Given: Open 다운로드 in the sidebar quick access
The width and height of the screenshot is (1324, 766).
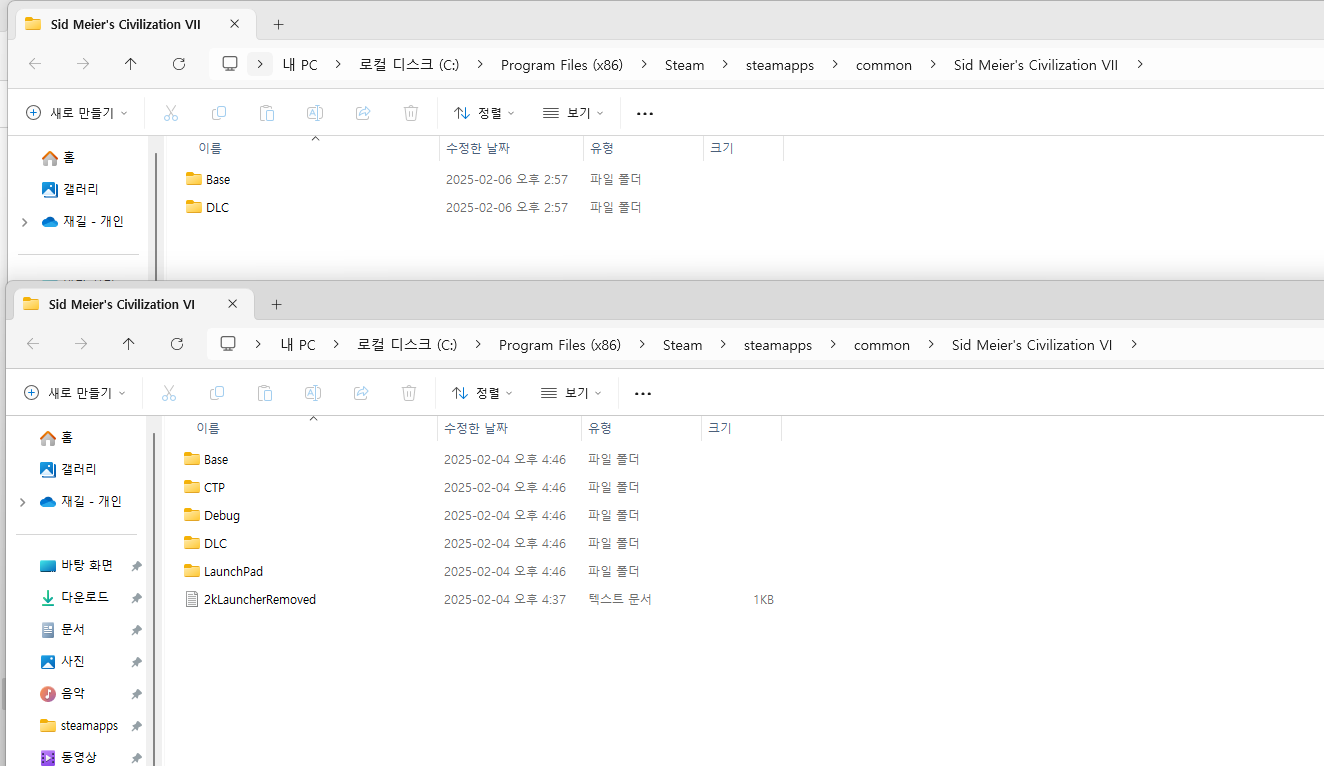Looking at the screenshot, I should pos(84,597).
